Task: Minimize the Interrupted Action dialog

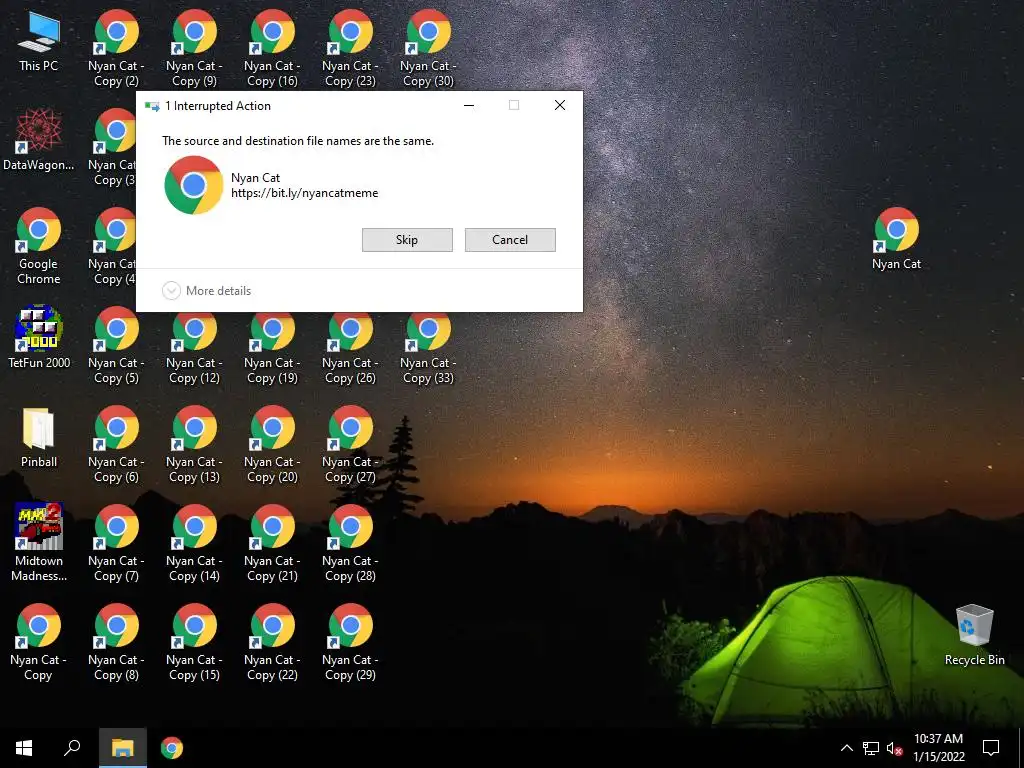Action: pyautogui.click(x=469, y=105)
